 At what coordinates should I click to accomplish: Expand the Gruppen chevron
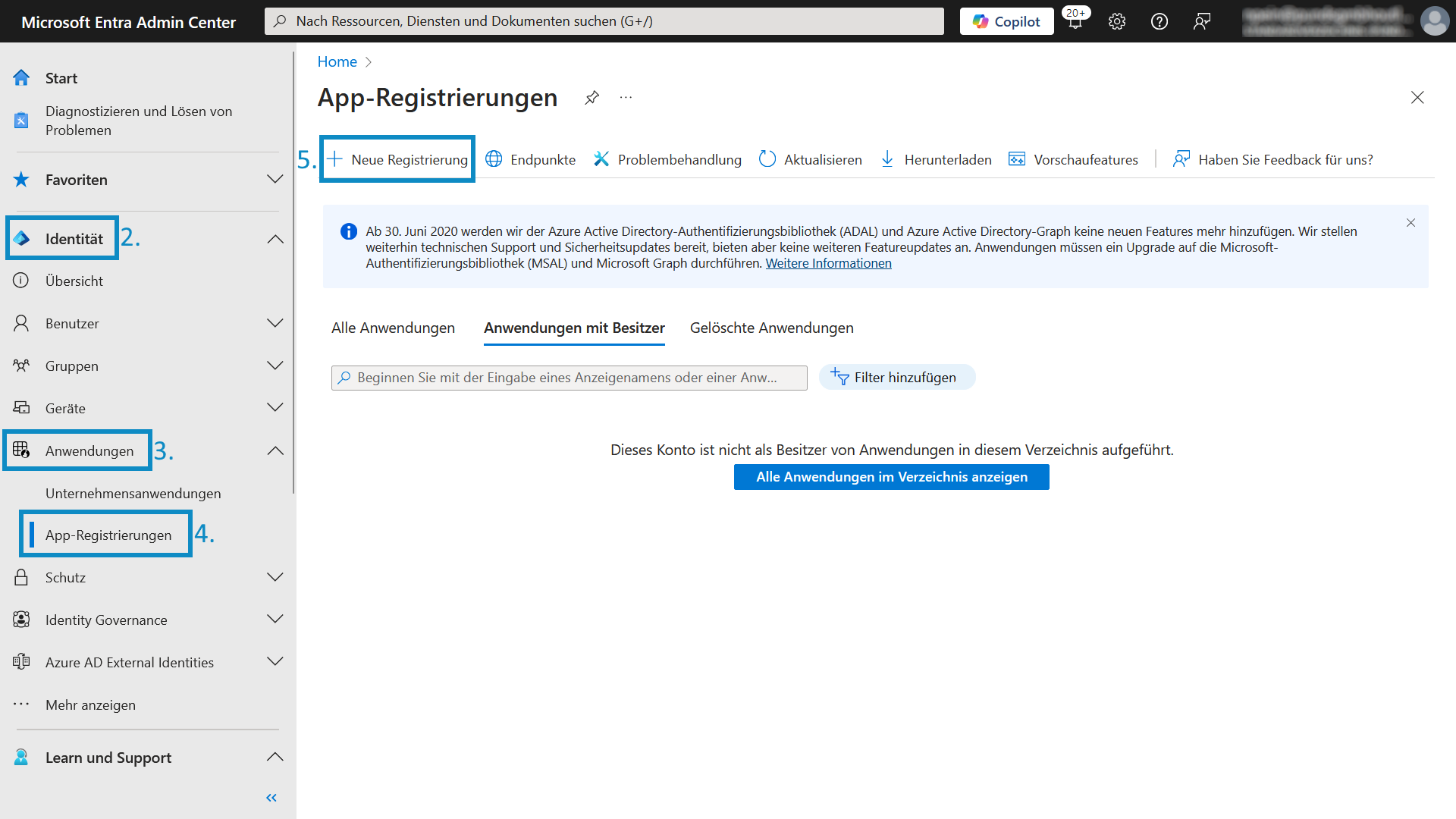point(275,366)
